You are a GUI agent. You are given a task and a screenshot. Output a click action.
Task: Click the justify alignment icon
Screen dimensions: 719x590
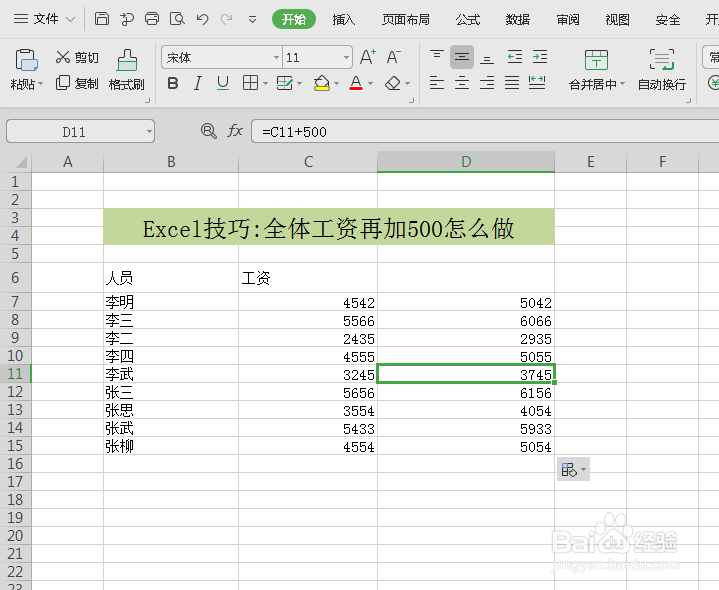[x=512, y=83]
